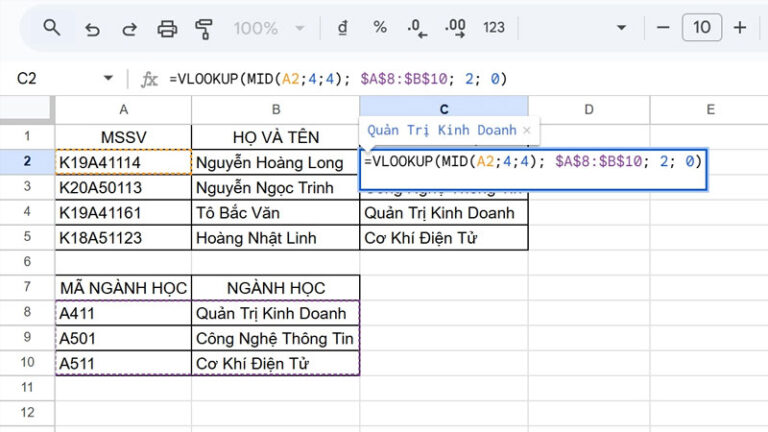The width and height of the screenshot is (768, 432).
Task: Select column D header
Action: pos(589,109)
